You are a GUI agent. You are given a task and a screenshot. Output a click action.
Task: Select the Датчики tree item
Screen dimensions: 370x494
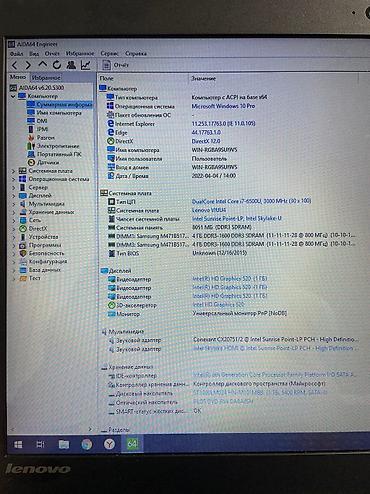pyautogui.click(x=48, y=162)
